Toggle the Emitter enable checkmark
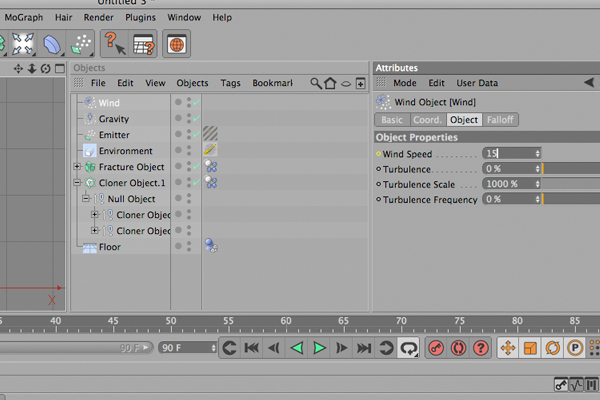This screenshot has width=600, height=400. pos(196,134)
